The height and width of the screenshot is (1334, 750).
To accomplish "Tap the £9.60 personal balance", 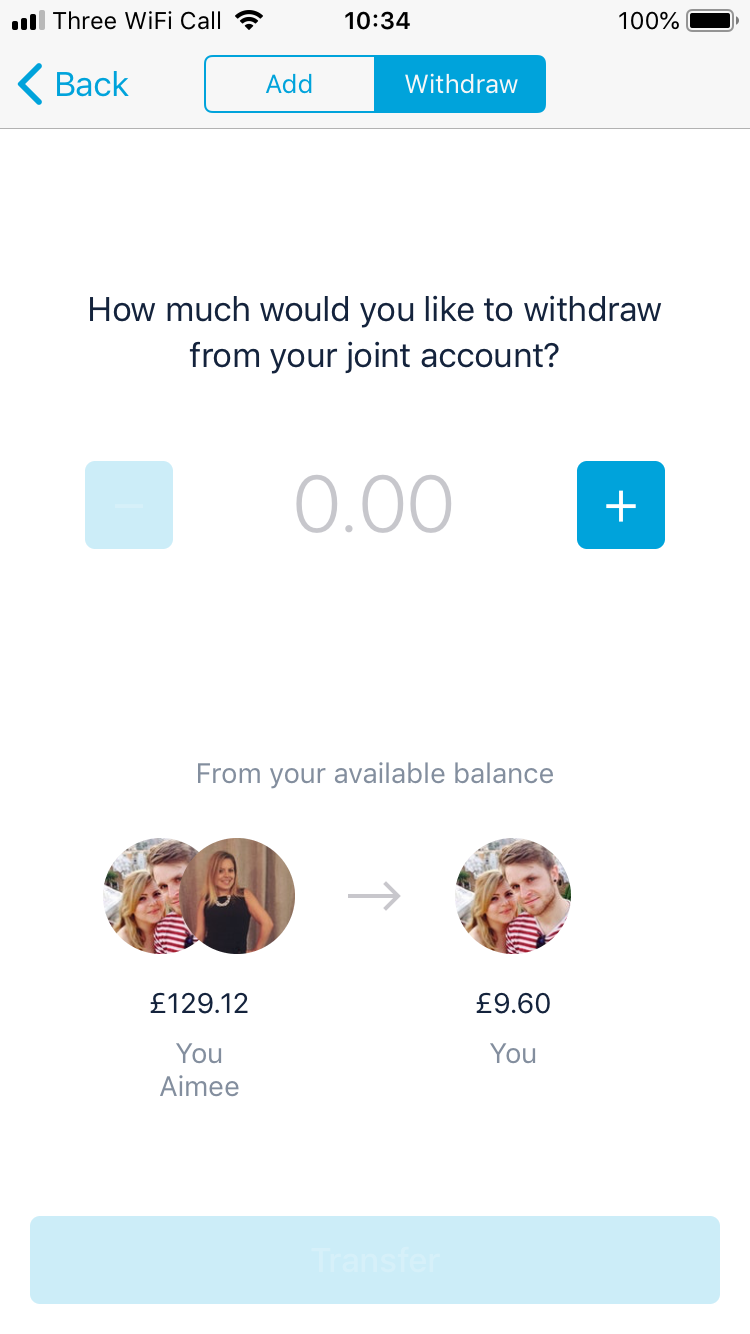I will tap(513, 1003).
